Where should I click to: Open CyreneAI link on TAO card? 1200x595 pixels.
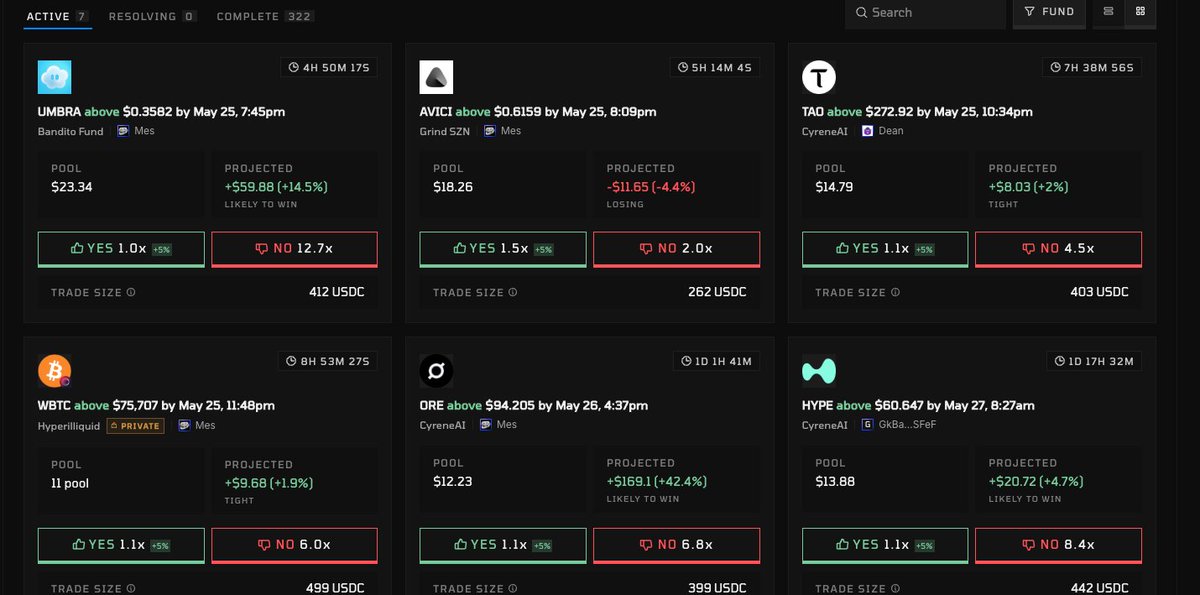[826, 131]
